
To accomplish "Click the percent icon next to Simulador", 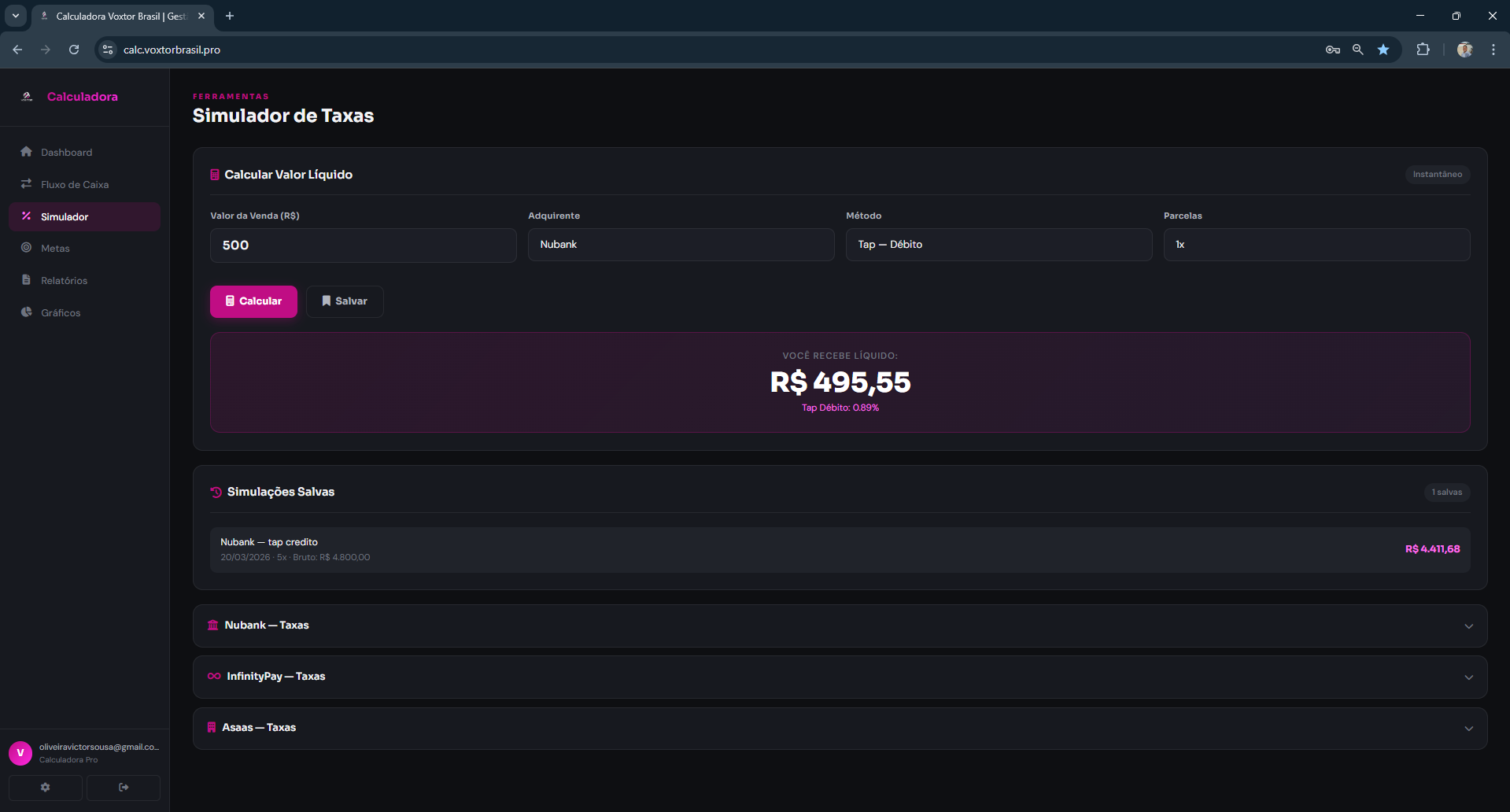I will [27, 216].
